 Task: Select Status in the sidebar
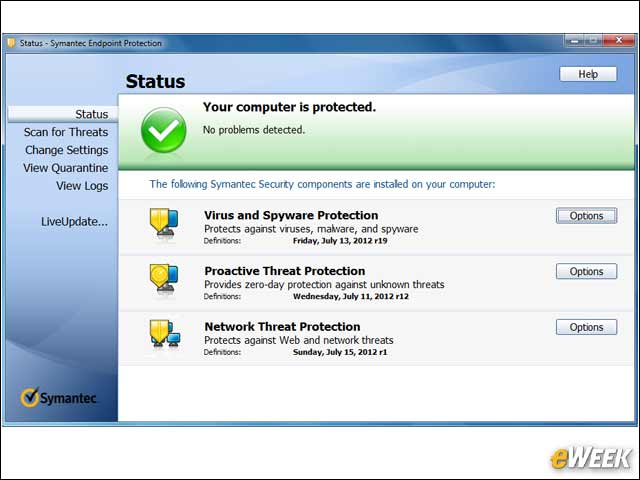pyautogui.click(x=63, y=114)
